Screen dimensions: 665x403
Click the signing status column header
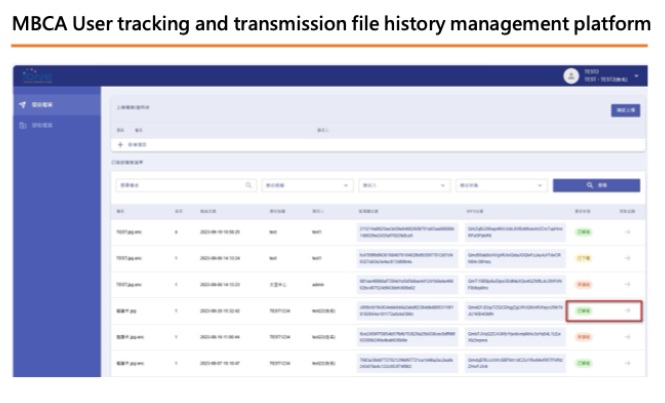[x=582, y=211]
